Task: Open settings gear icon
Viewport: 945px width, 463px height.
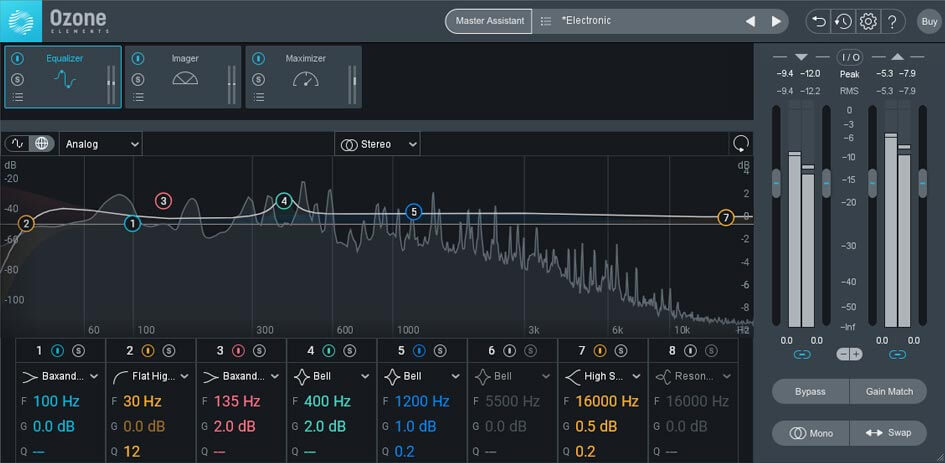Action: [x=868, y=22]
